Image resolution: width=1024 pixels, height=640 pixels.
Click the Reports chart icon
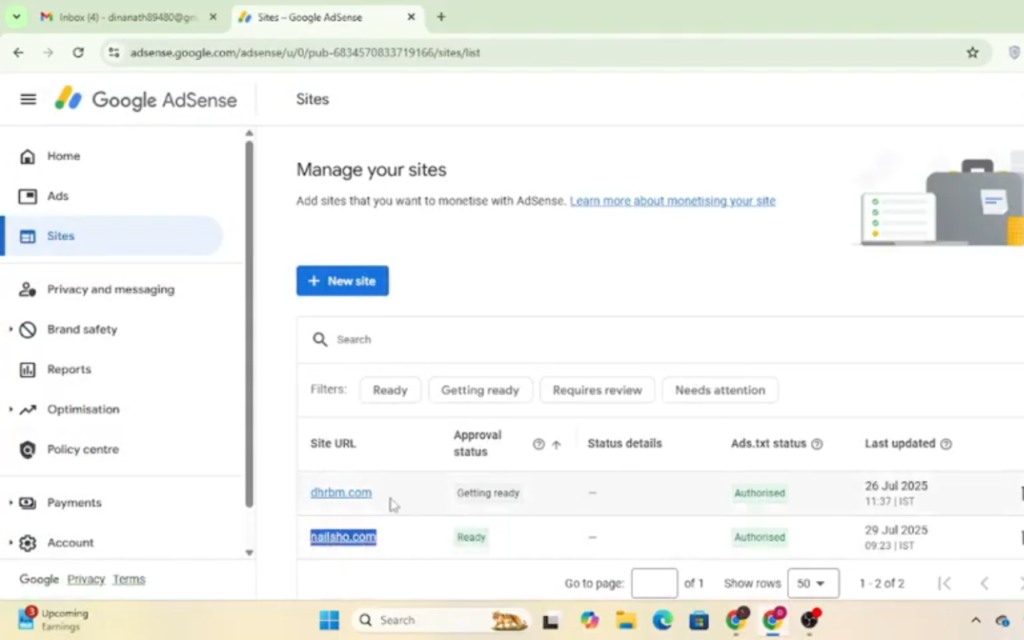(x=28, y=369)
